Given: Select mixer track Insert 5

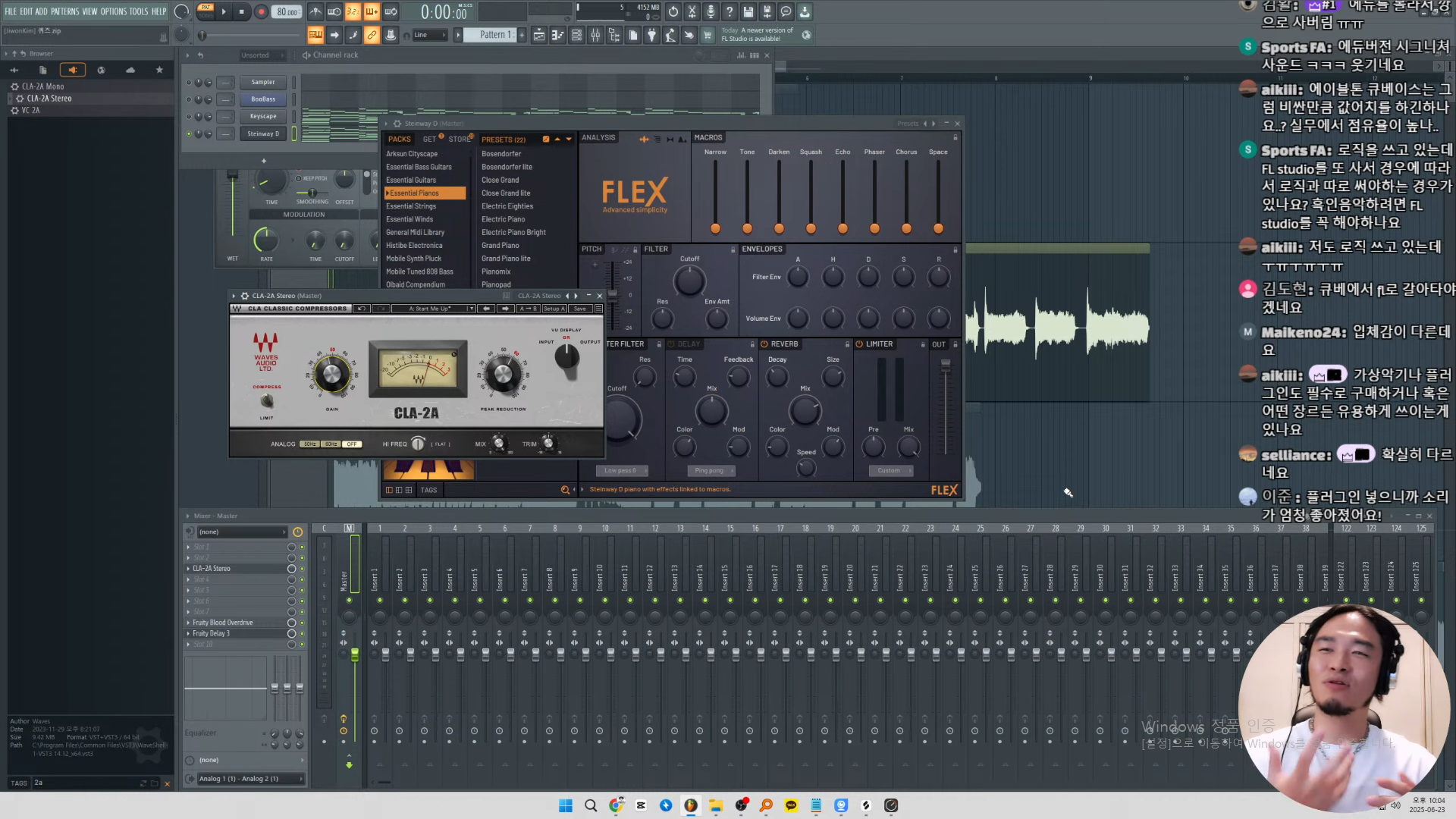Looking at the screenshot, I should click(x=479, y=579).
